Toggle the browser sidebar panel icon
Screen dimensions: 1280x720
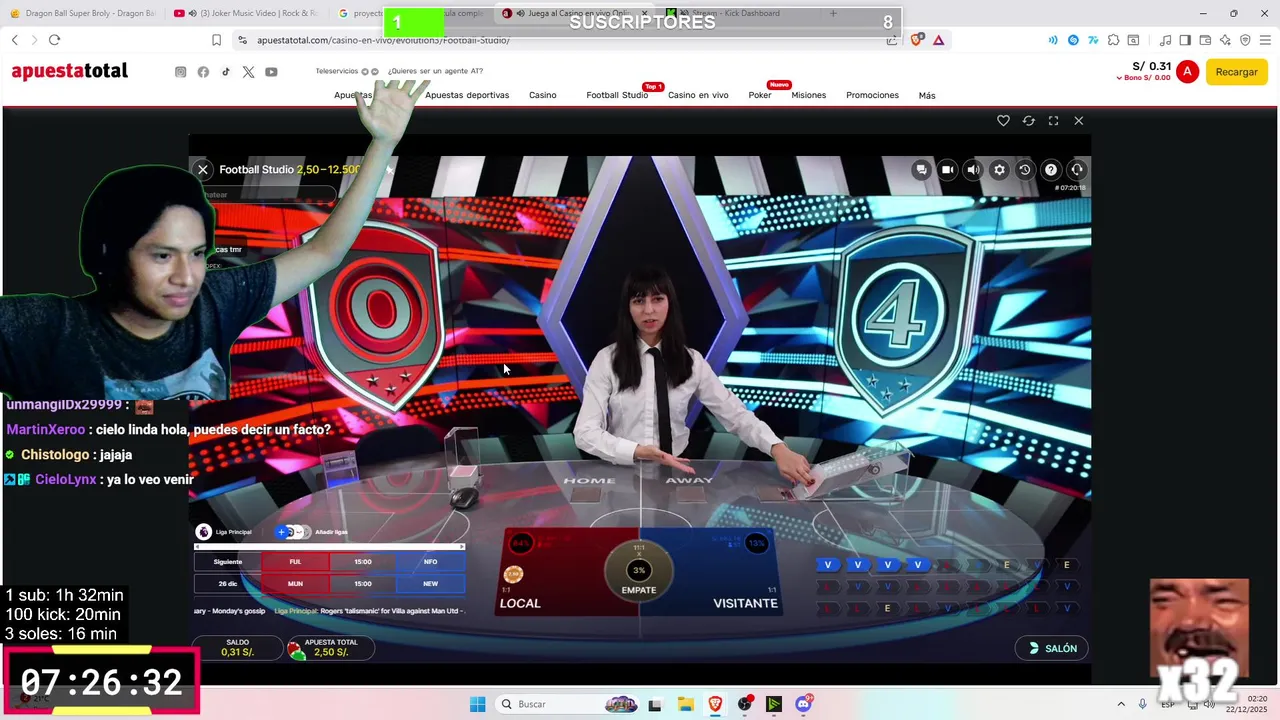click(x=1185, y=40)
